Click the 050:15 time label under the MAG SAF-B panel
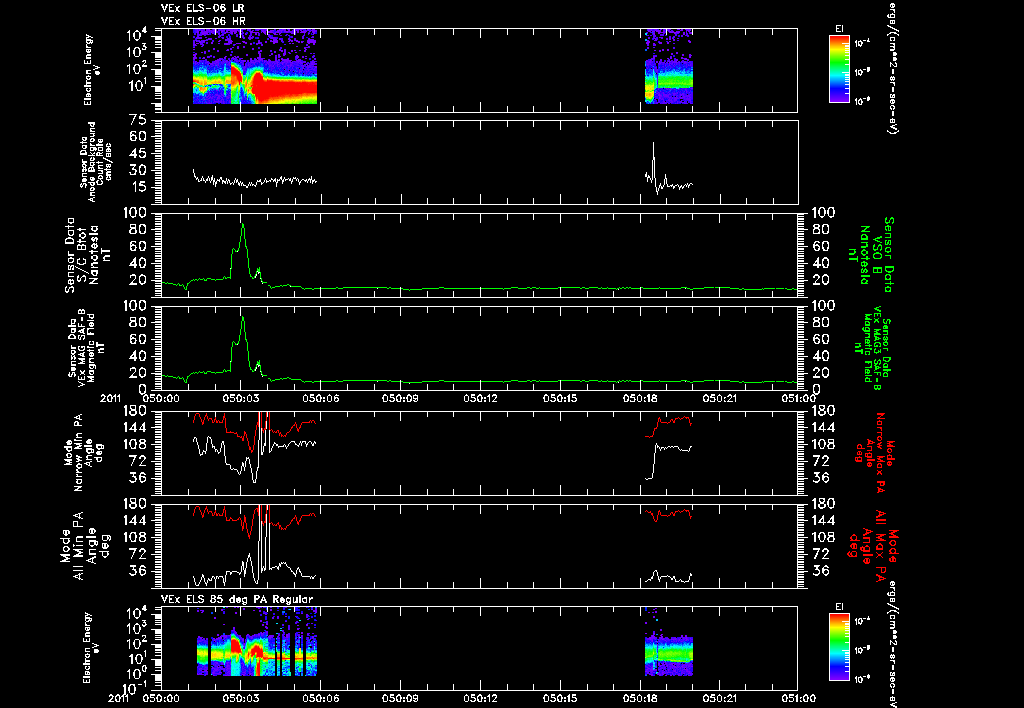The image size is (1024, 708). click(x=561, y=398)
